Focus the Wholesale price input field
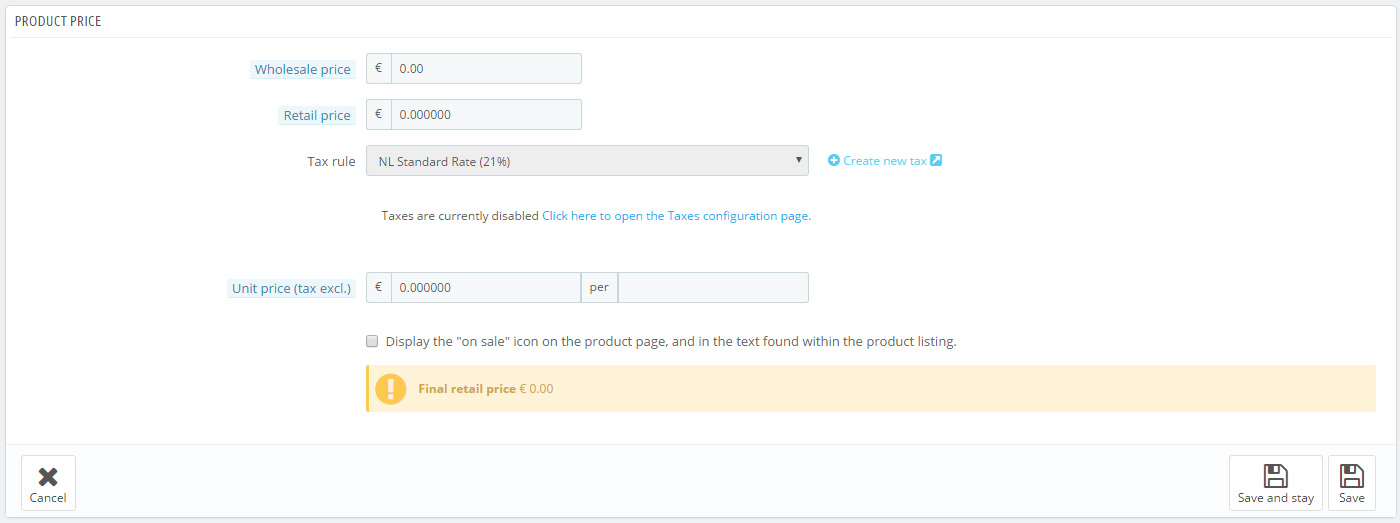1400x523 pixels. click(x=486, y=69)
